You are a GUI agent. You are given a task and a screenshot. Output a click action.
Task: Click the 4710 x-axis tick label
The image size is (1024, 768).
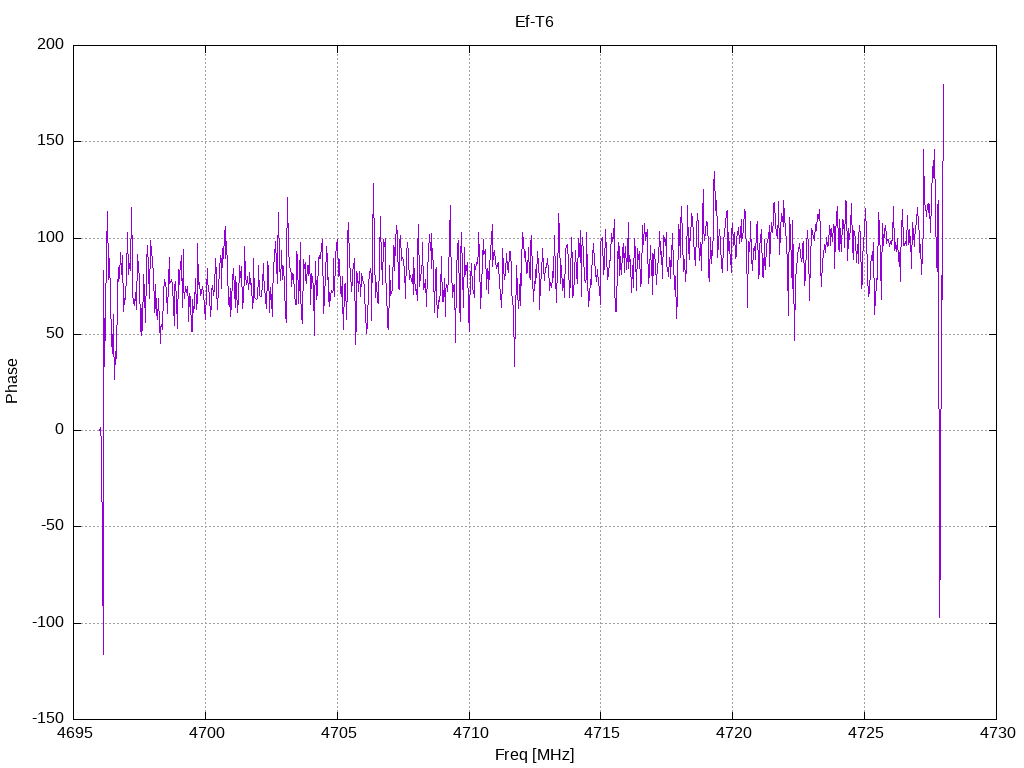(x=470, y=733)
